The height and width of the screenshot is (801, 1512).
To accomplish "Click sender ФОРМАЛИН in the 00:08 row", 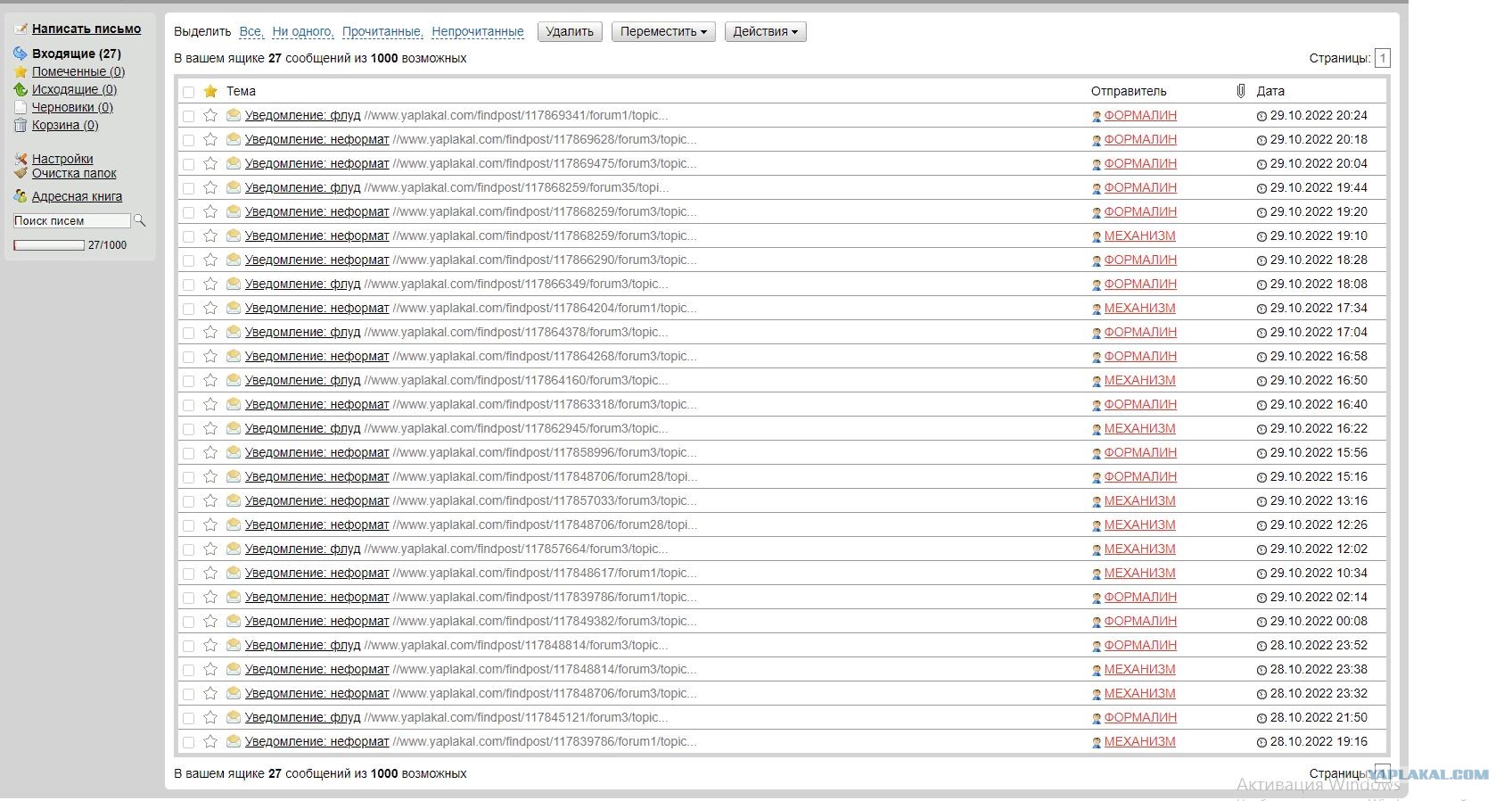I will pyautogui.click(x=1140, y=621).
